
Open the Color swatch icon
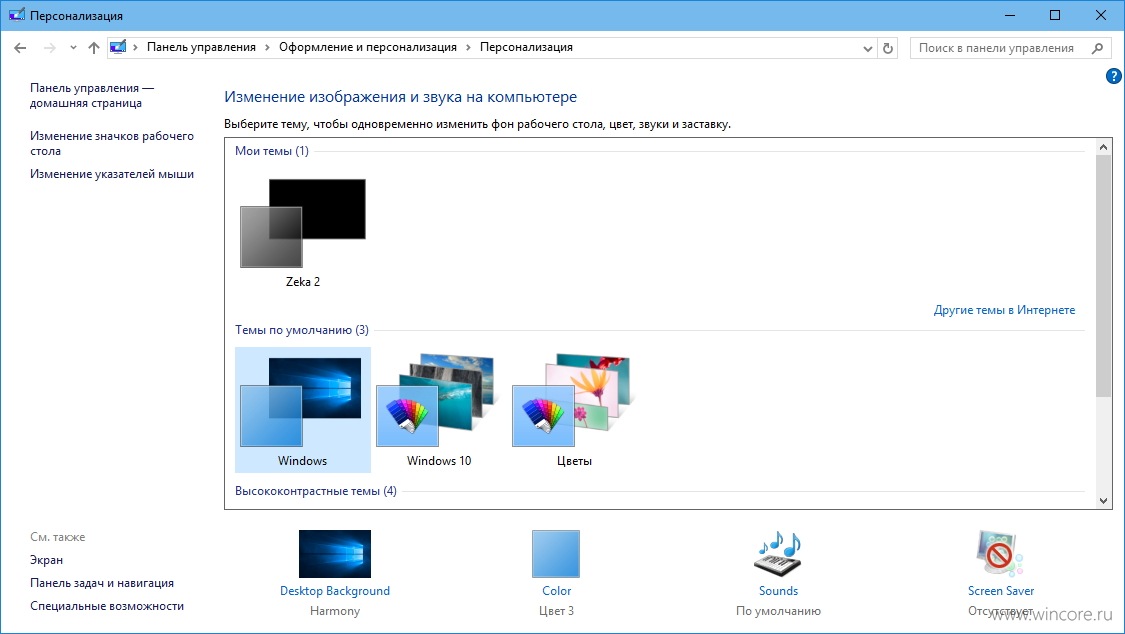(x=556, y=554)
